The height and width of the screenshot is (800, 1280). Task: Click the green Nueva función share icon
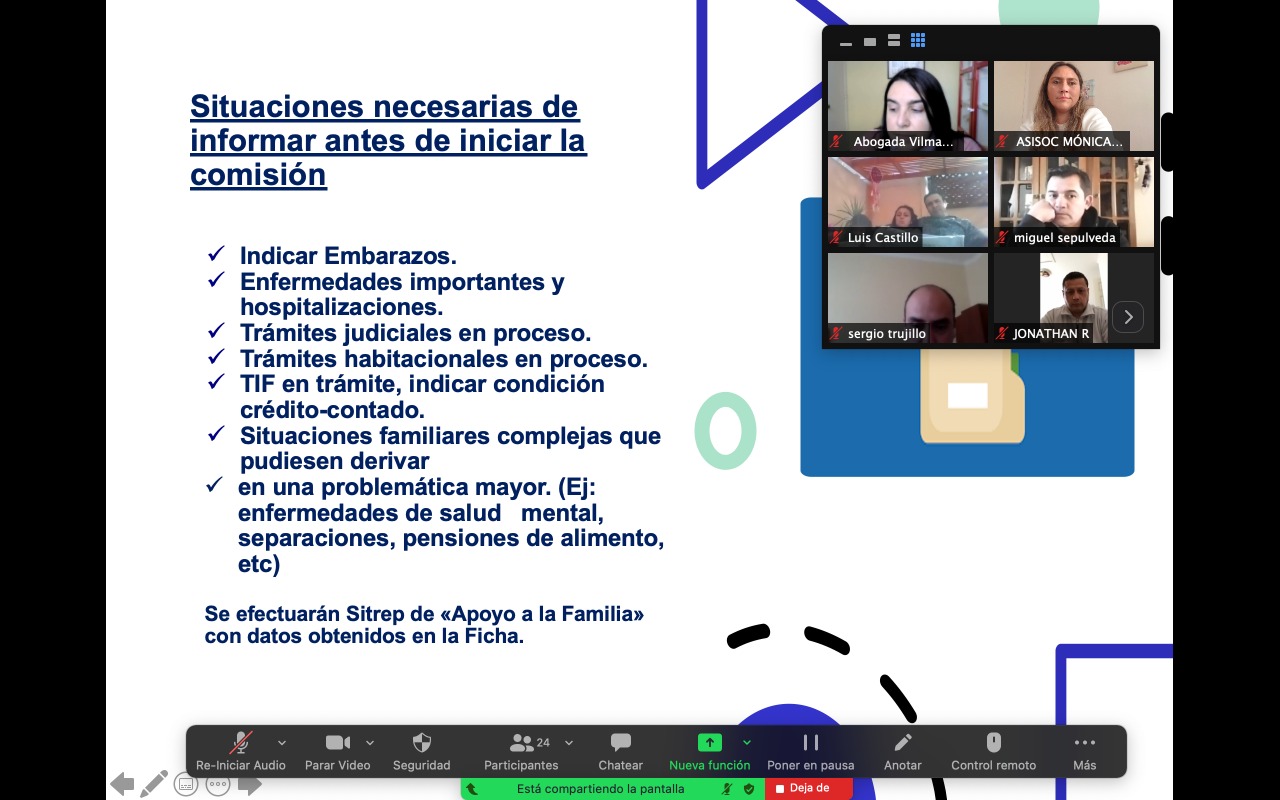[x=709, y=742]
